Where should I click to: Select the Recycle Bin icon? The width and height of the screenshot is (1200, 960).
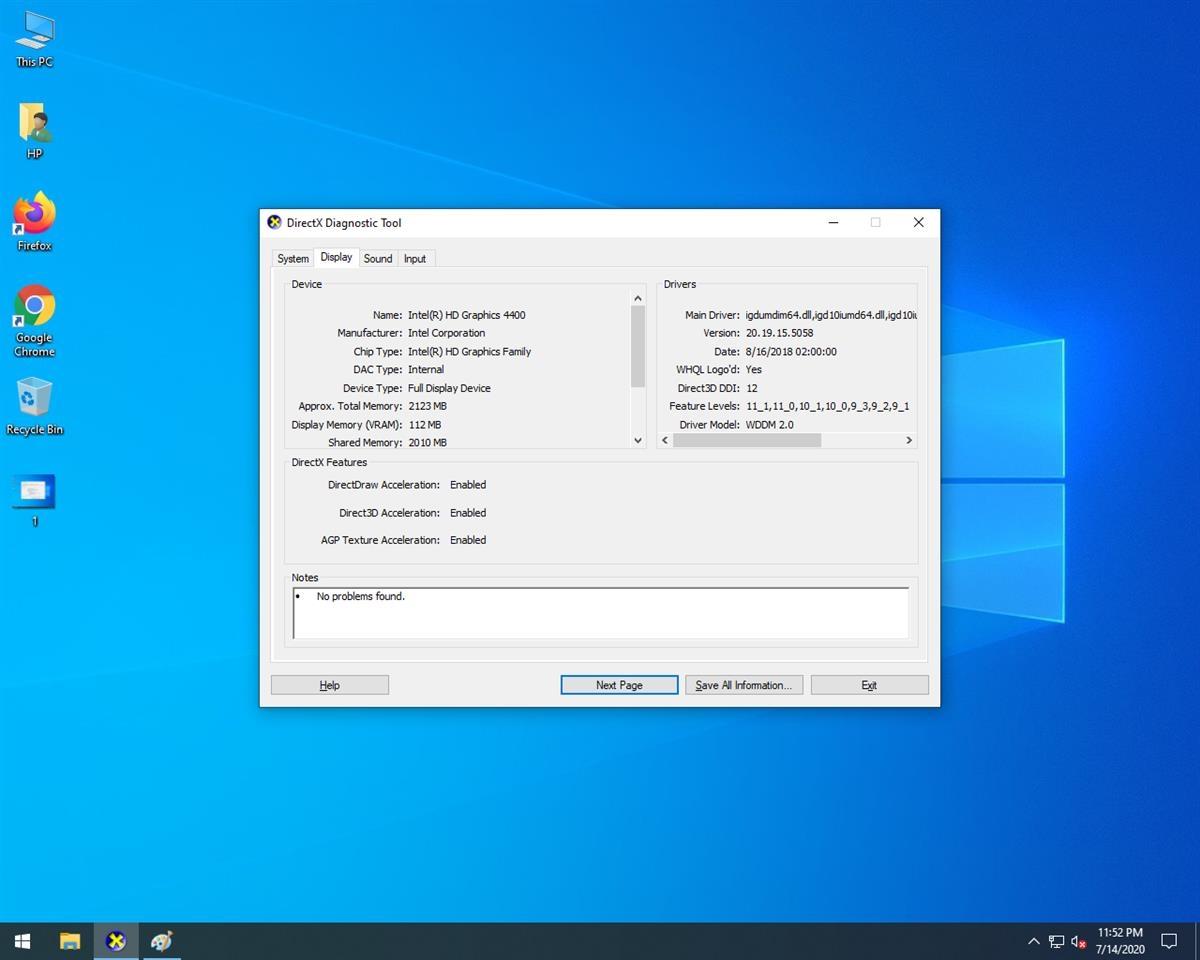tap(34, 406)
